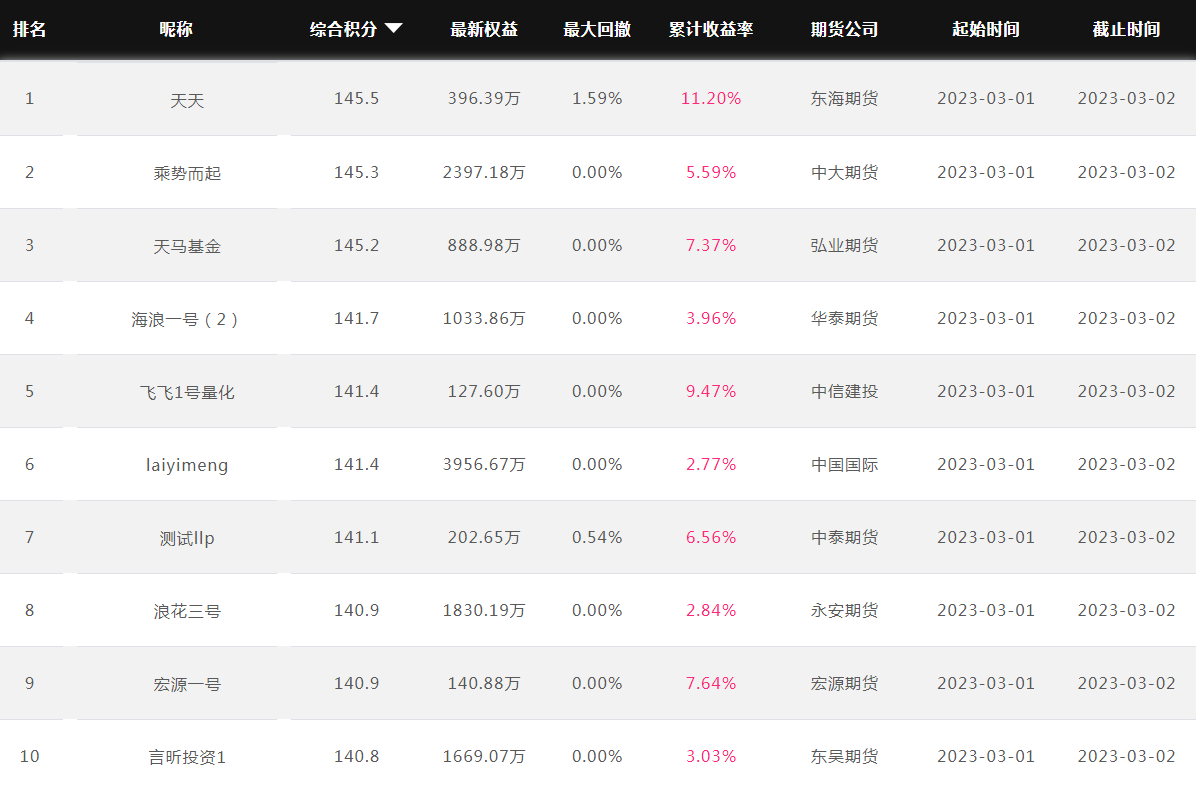Select equity value 1033.86万
Viewport: 1196px width, 790px height.
(x=484, y=319)
